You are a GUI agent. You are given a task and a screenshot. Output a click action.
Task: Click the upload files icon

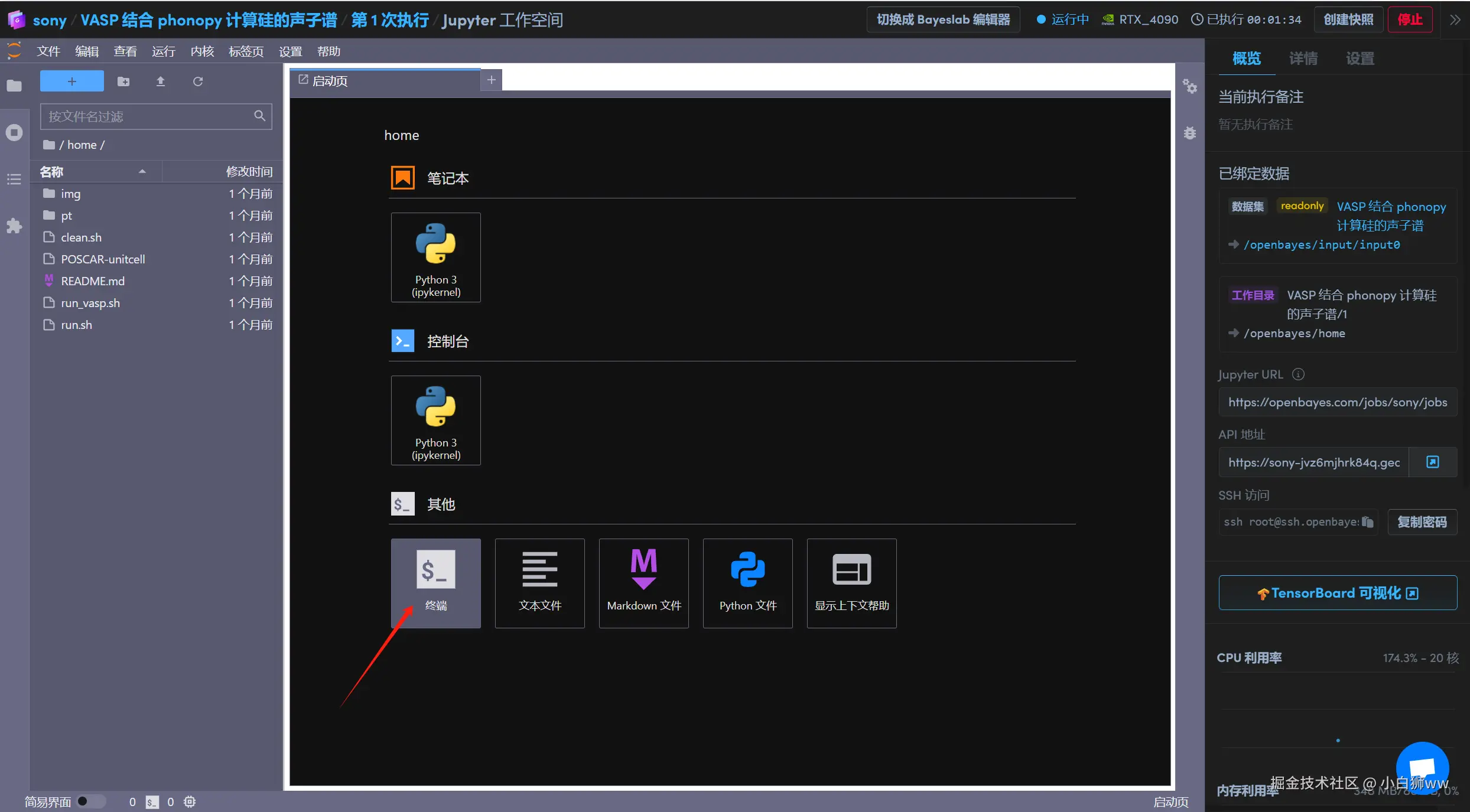coord(160,81)
